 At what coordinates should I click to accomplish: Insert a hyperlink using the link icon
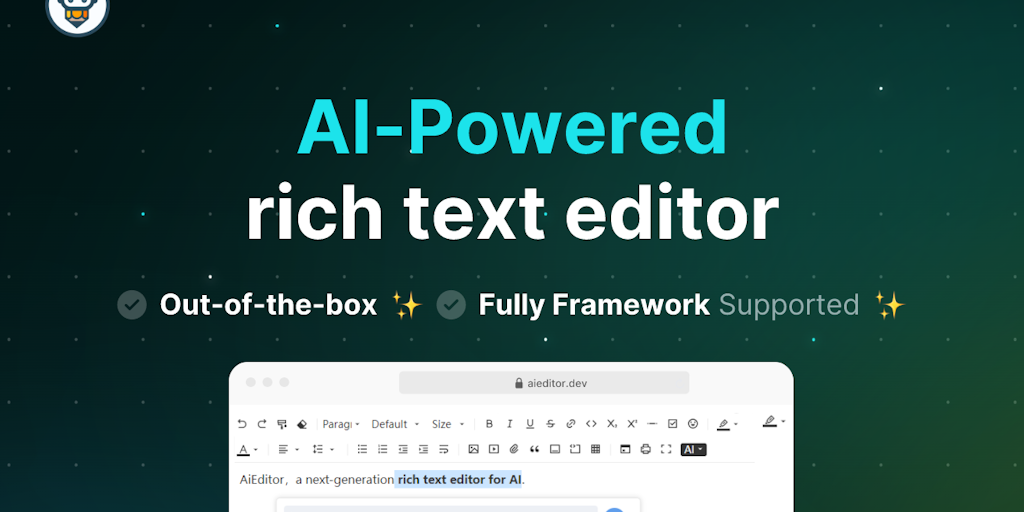[x=571, y=424]
